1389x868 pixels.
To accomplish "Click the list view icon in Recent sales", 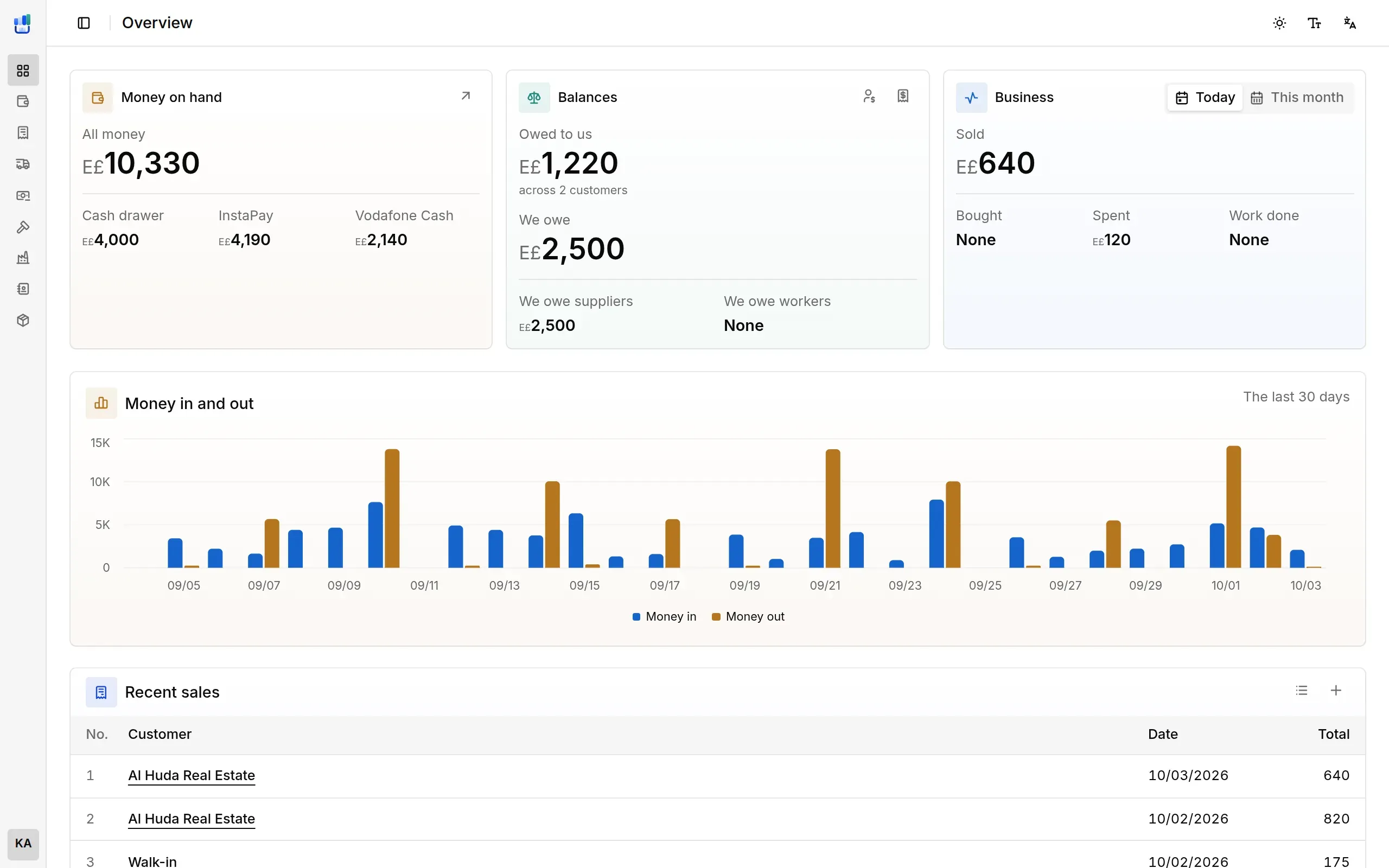I will [x=1301, y=691].
